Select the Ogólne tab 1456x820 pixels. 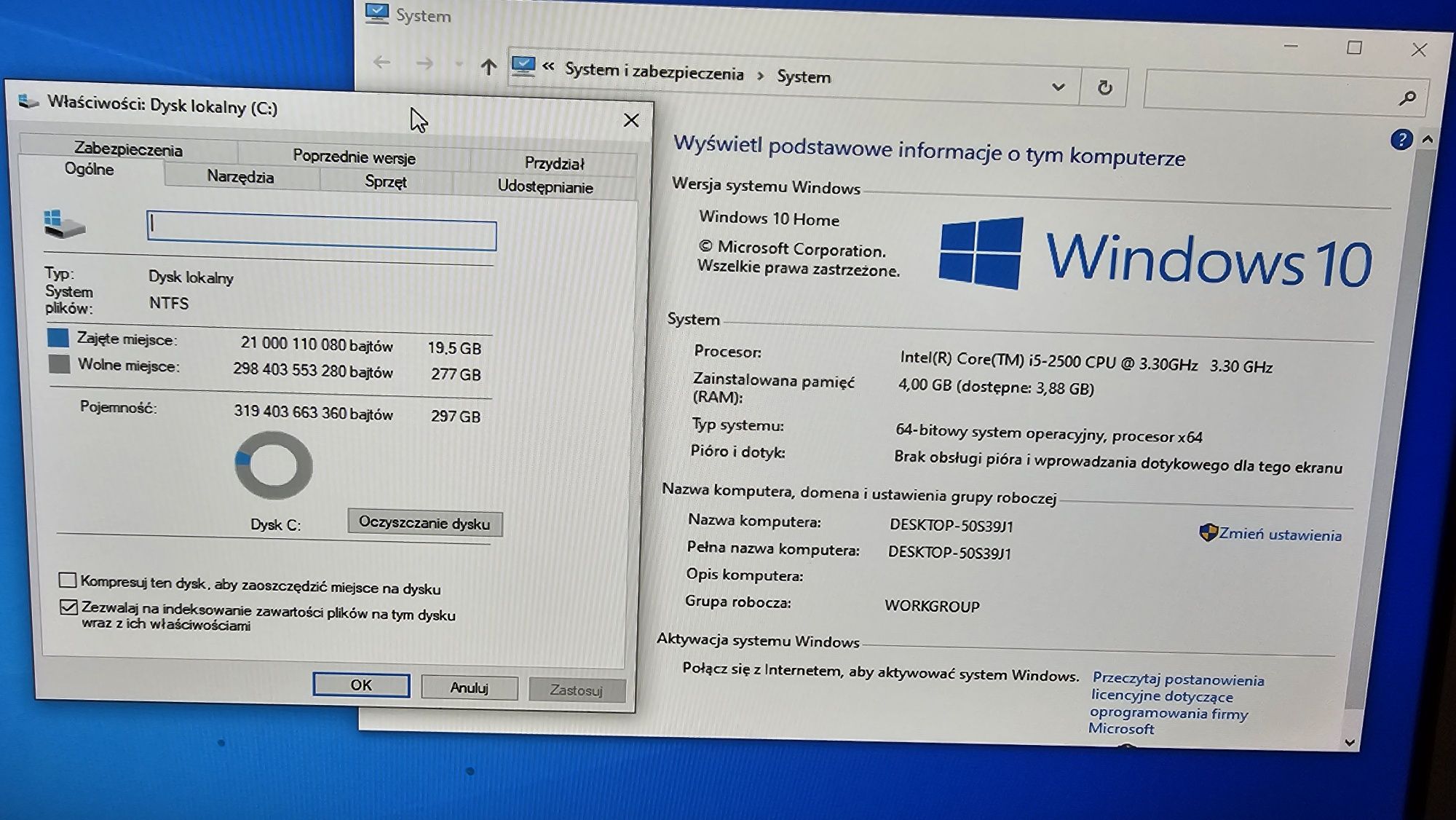89,169
